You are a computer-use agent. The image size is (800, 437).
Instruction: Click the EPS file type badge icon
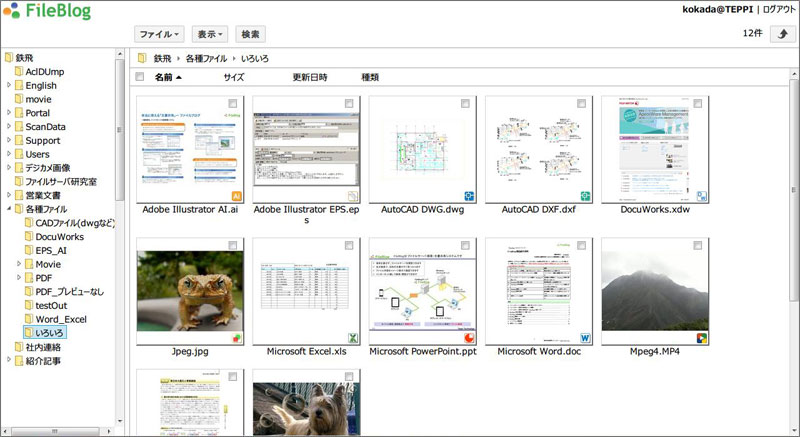click(353, 196)
